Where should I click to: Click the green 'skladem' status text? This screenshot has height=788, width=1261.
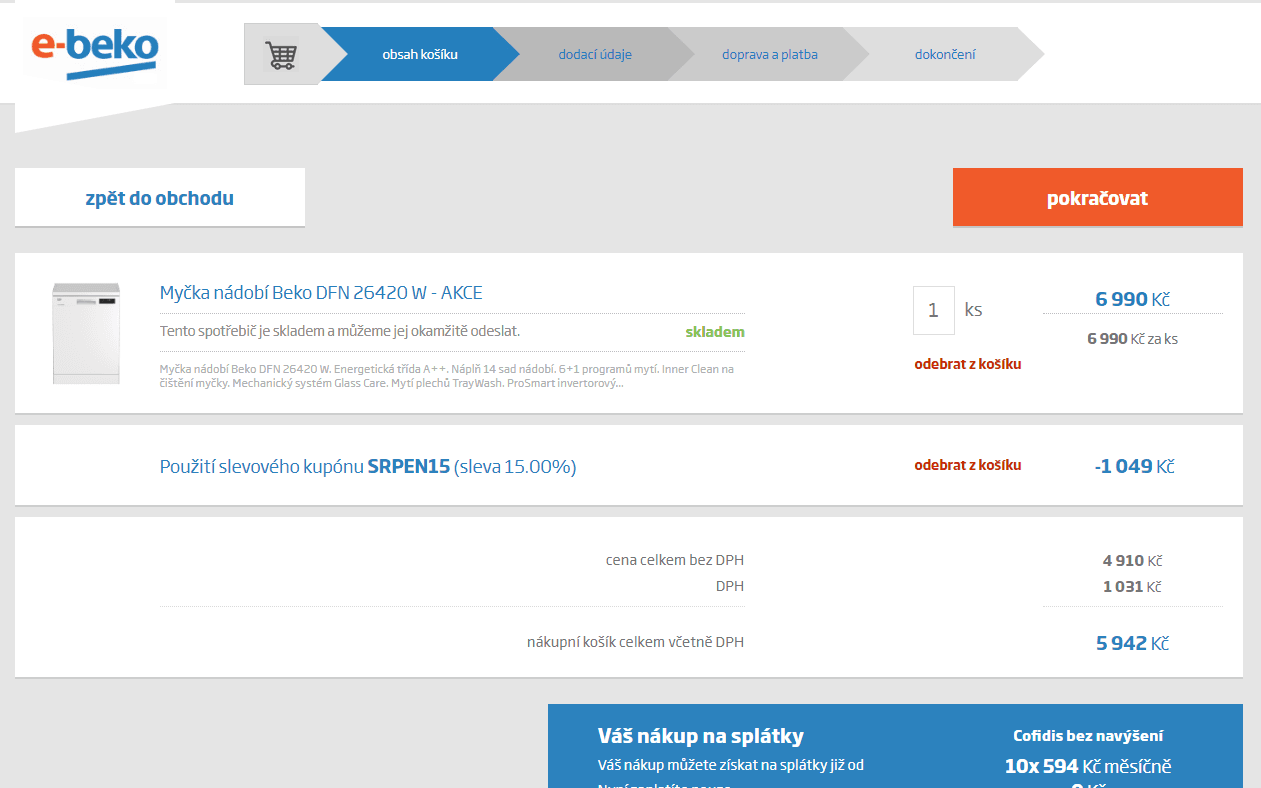tap(715, 332)
